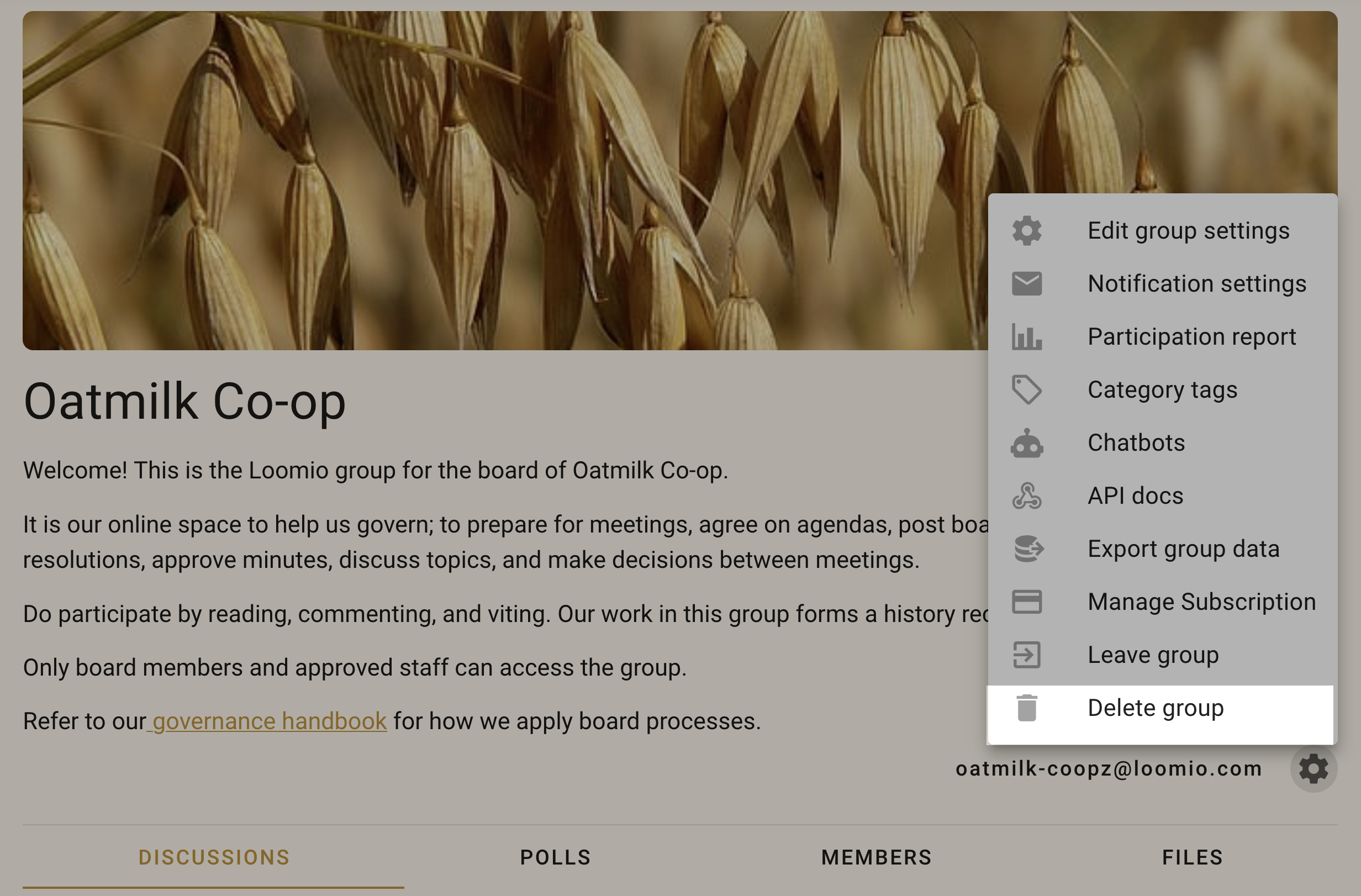Image resolution: width=1361 pixels, height=896 pixels.
Task: Click the gear icon beside Edit group settings
Action: (x=1026, y=231)
